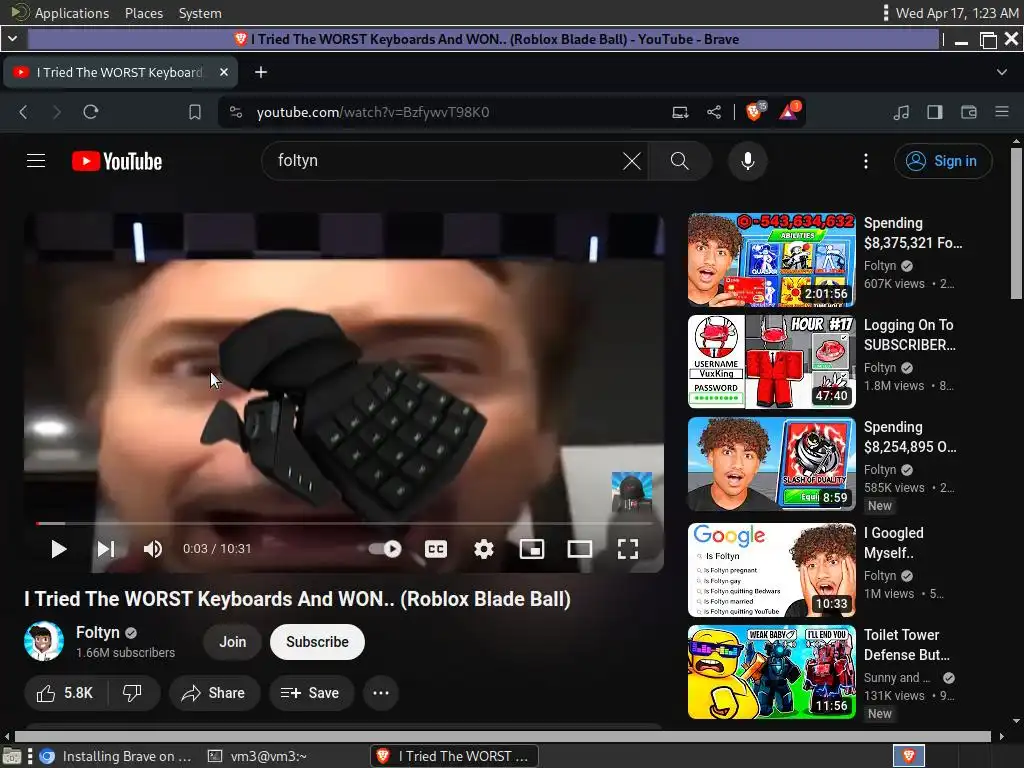
Task: Toggle the autoplay switch in player
Action: (385, 549)
